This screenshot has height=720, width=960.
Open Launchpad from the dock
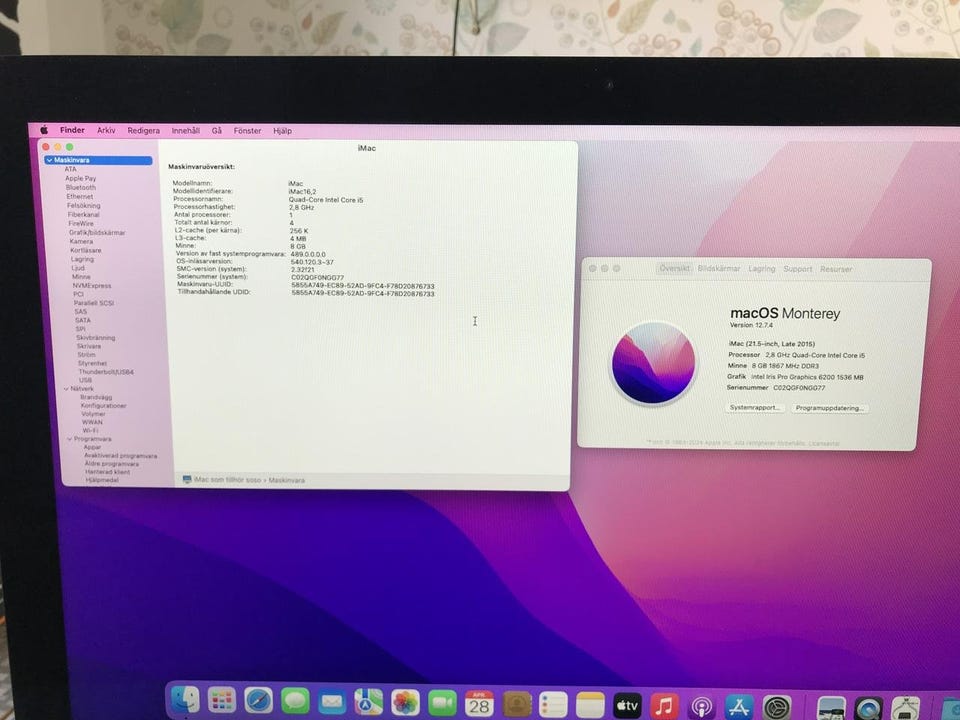tap(221, 701)
